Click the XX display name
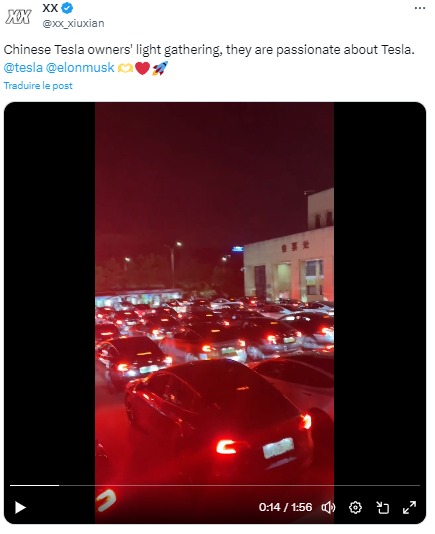The image size is (435, 534). point(50,8)
